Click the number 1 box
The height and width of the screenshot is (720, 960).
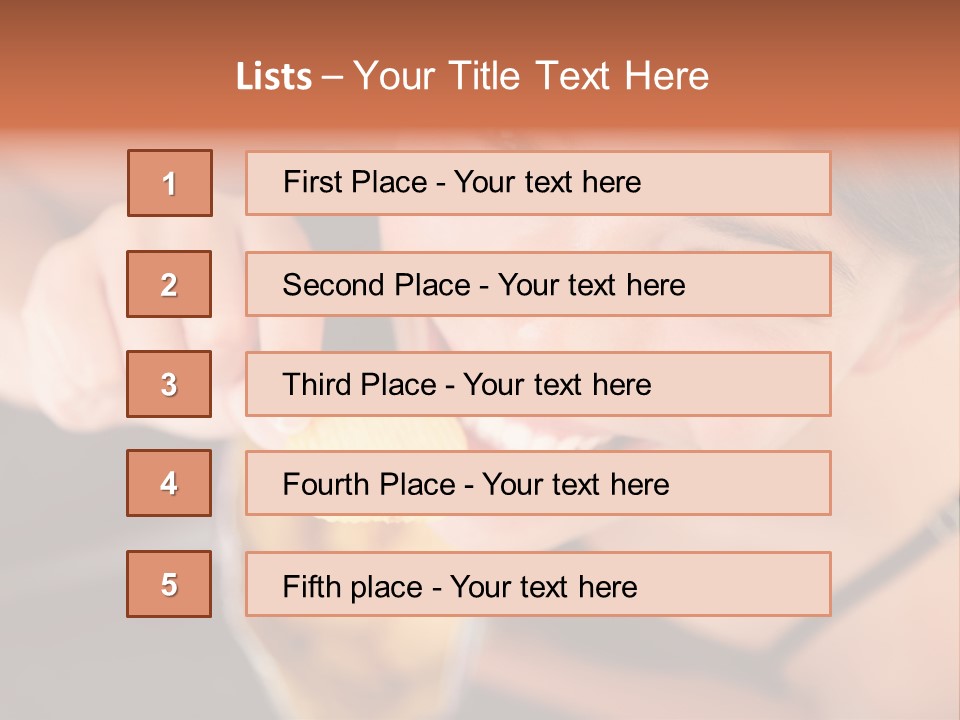click(x=170, y=183)
